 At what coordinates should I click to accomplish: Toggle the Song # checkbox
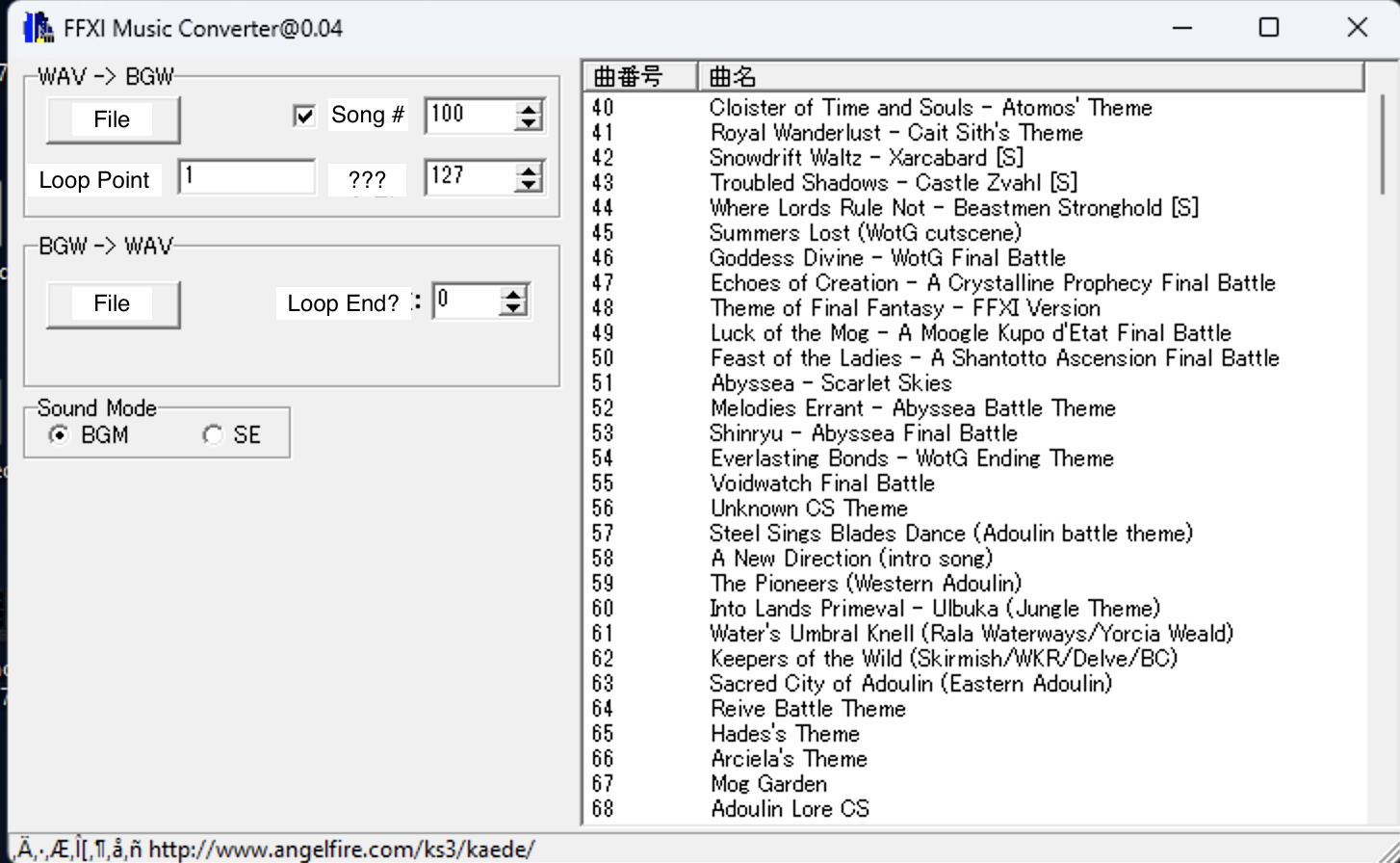pyautogui.click(x=304, y=116)
